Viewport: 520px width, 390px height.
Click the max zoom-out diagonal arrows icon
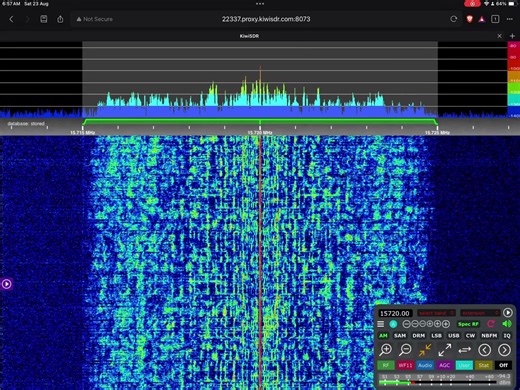click(x=445, y=350)
